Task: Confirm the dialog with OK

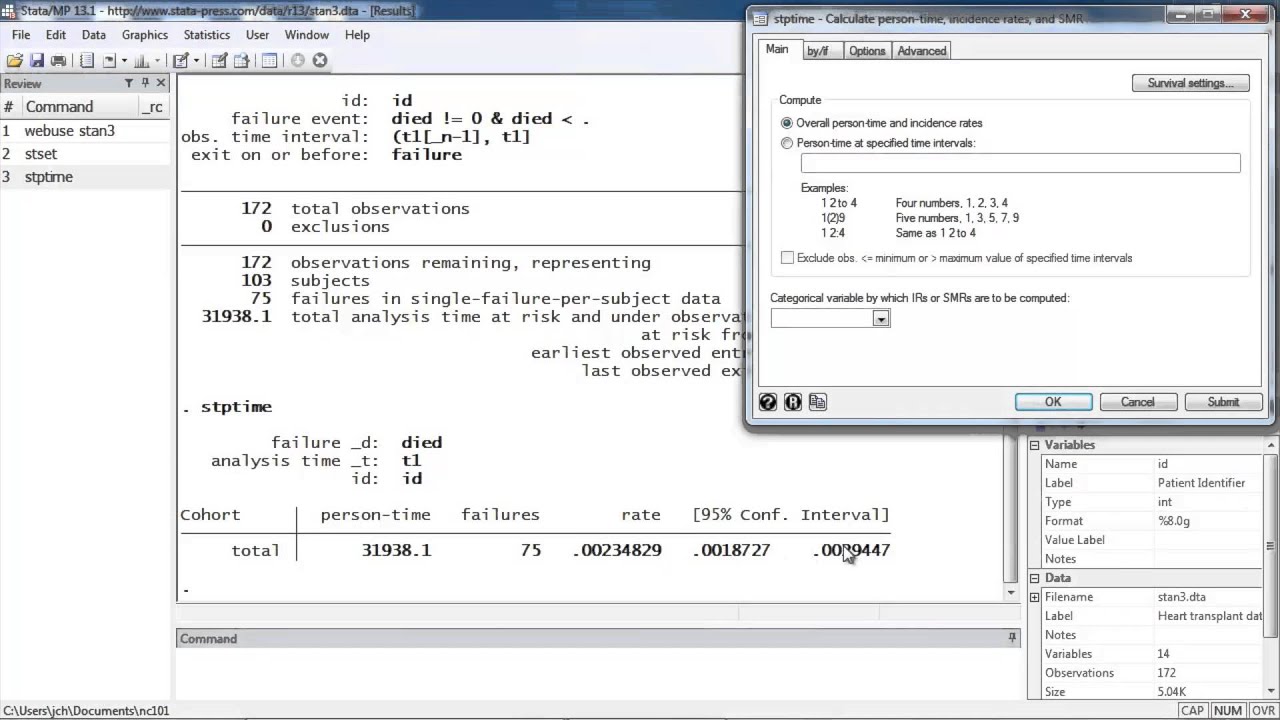Action: coord(1053,402)
